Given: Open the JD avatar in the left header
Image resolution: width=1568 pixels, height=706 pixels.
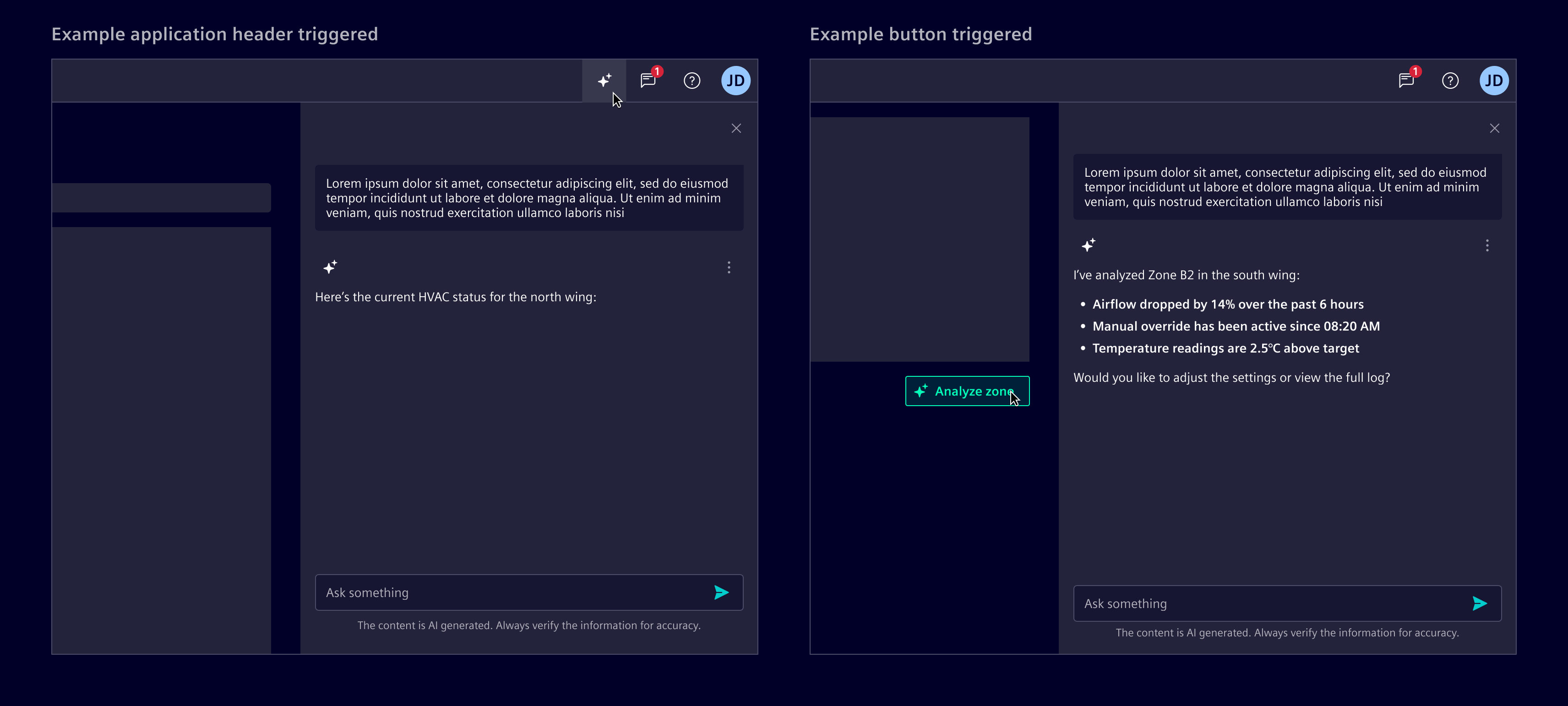Looking at the screenshot, I should pyautogui.click(x=736, y=80).
